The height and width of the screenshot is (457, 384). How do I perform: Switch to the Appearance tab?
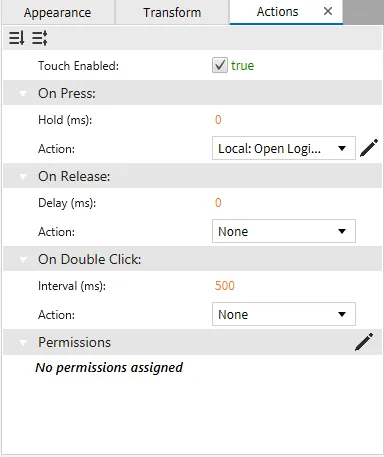58,12
